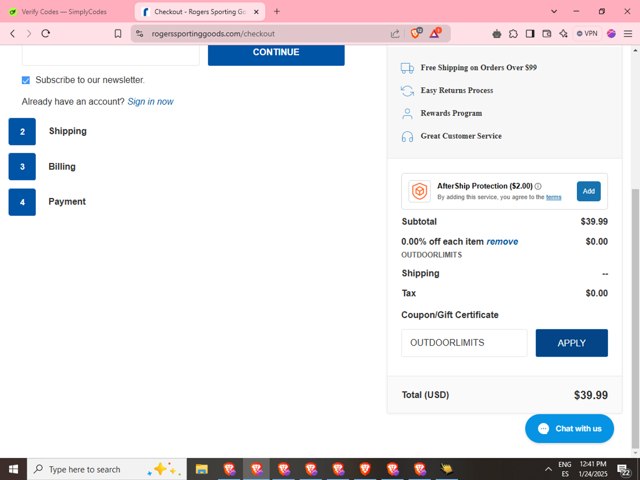This screenshot has height=480, width=640.
Task: Open Brave Rewards triangle icon
Action: click(435, 33)
